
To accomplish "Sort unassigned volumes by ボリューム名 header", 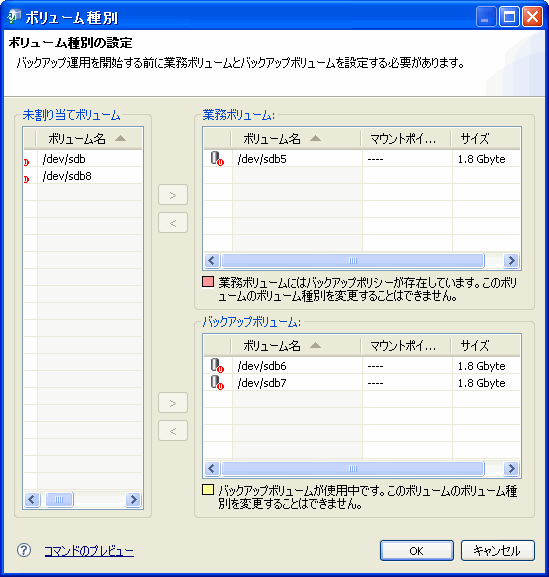I will [89, 139].
